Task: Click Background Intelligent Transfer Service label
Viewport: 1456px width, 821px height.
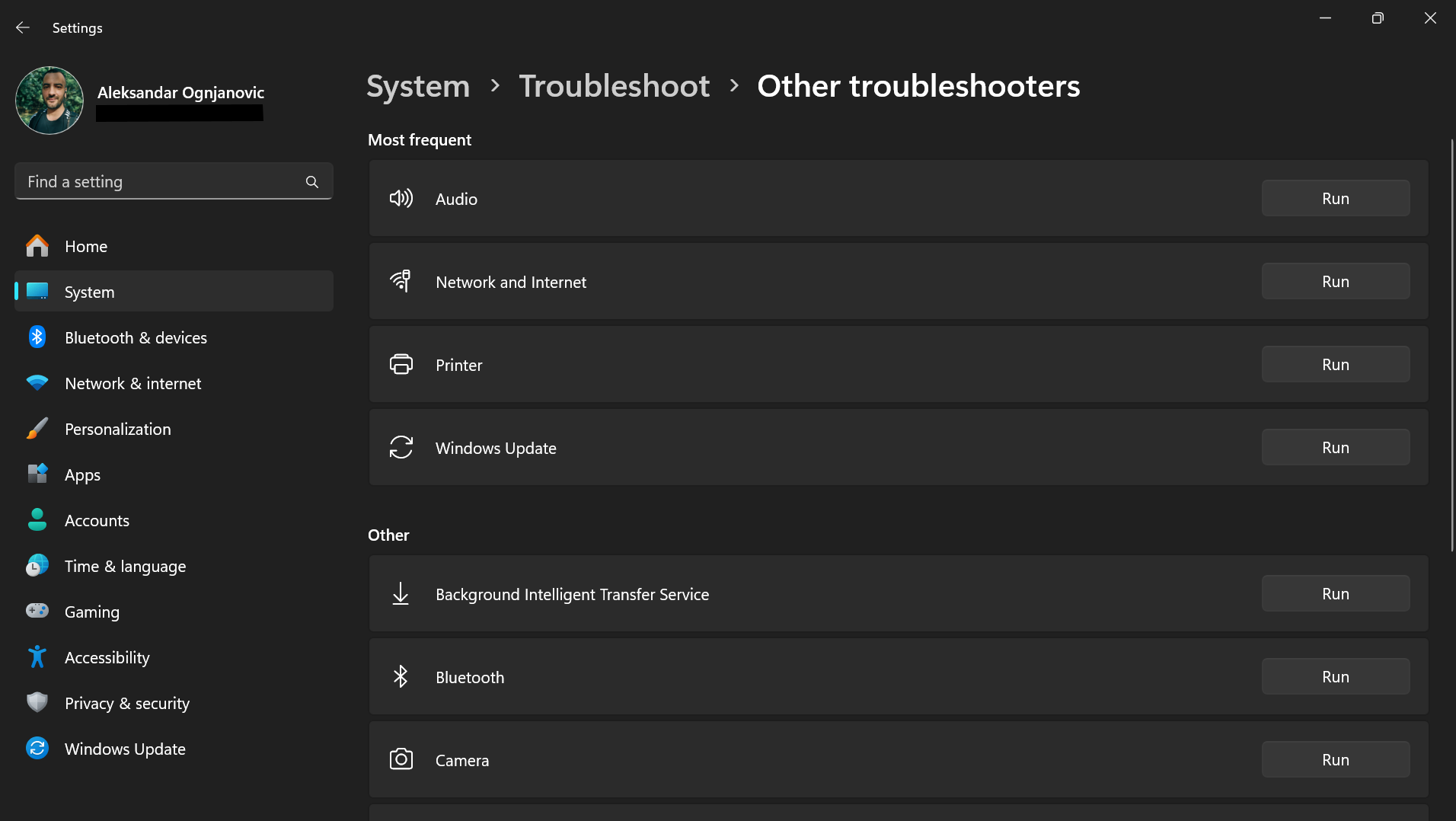Action: (572, 595)
